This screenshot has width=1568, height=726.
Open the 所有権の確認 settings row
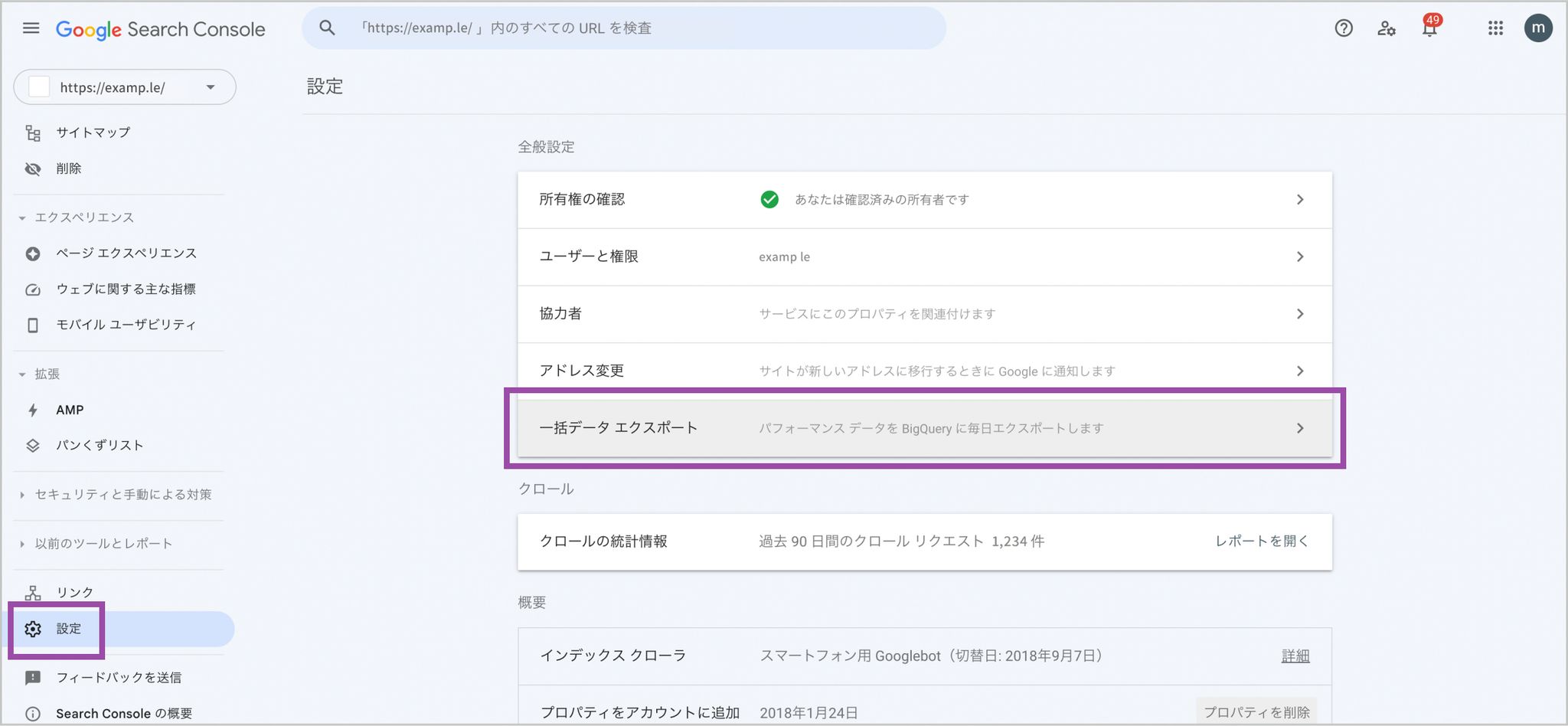(925, 200)
